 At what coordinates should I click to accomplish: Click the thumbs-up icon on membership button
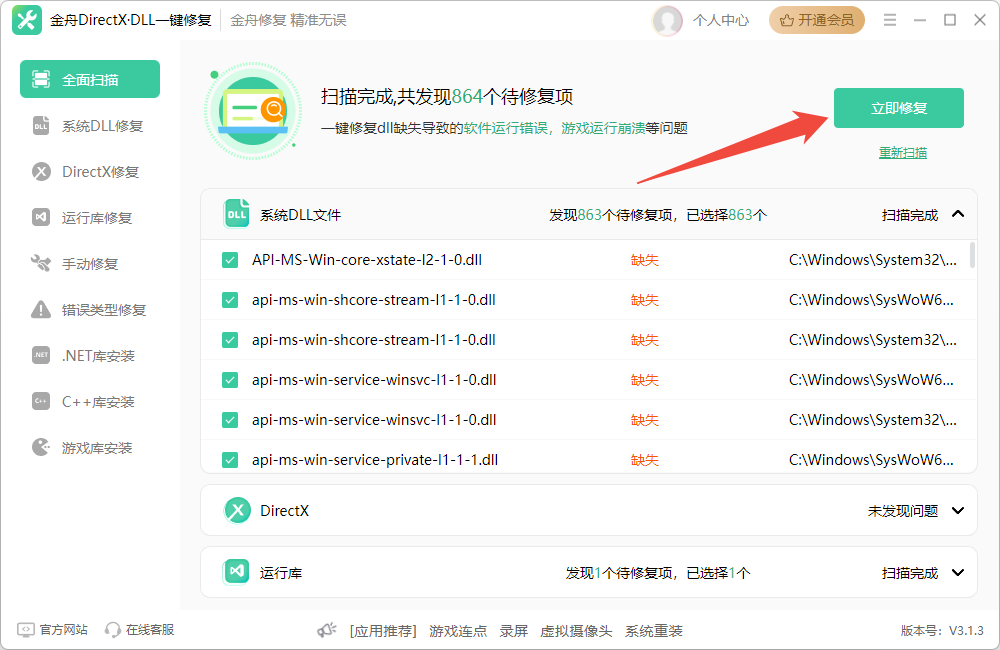pyautogui.click(x=787, y=20)
